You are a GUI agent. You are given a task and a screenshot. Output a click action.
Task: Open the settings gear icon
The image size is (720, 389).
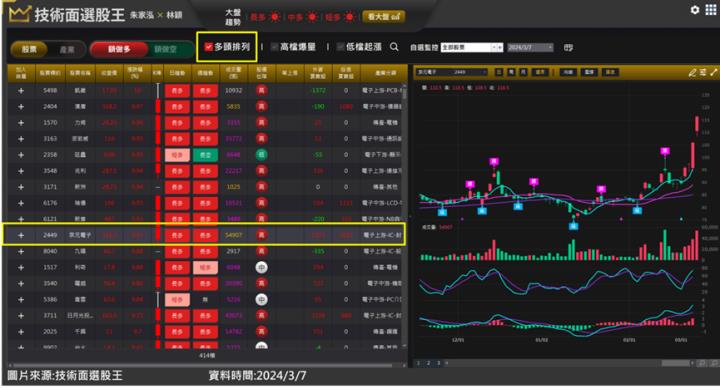click(695, 10)
